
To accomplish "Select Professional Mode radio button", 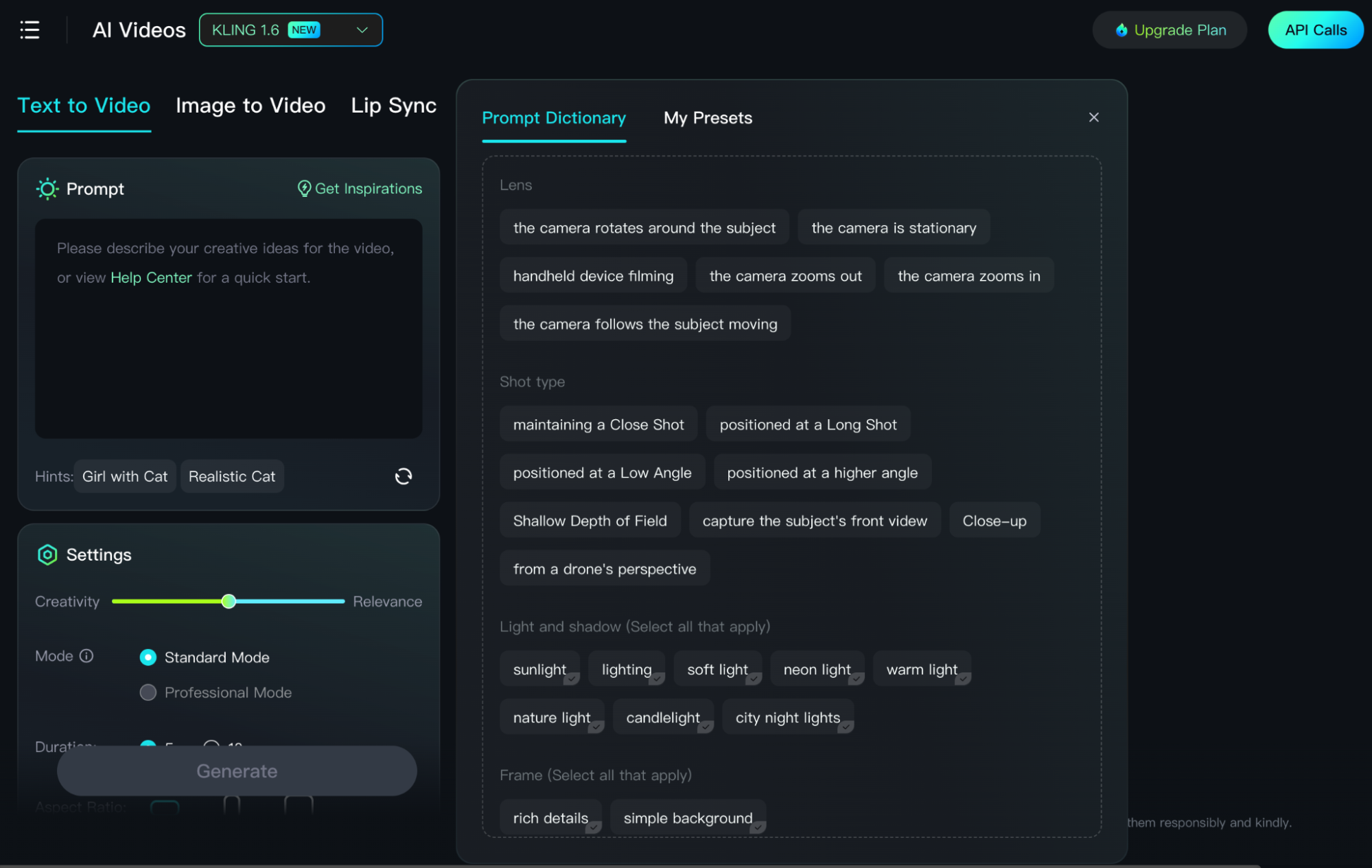I will pyautogui.click(x=148, y=692).
